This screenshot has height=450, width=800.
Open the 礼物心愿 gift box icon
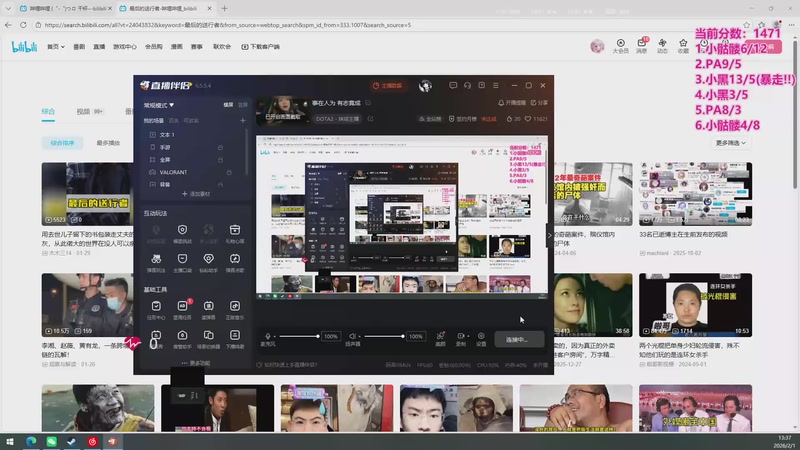pos(235,230)
